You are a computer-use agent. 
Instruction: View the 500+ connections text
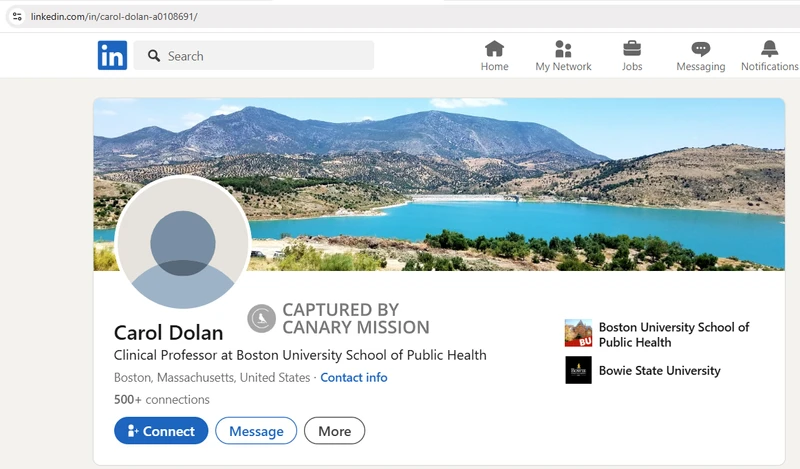pyautogui.click(x=161, y=399)
